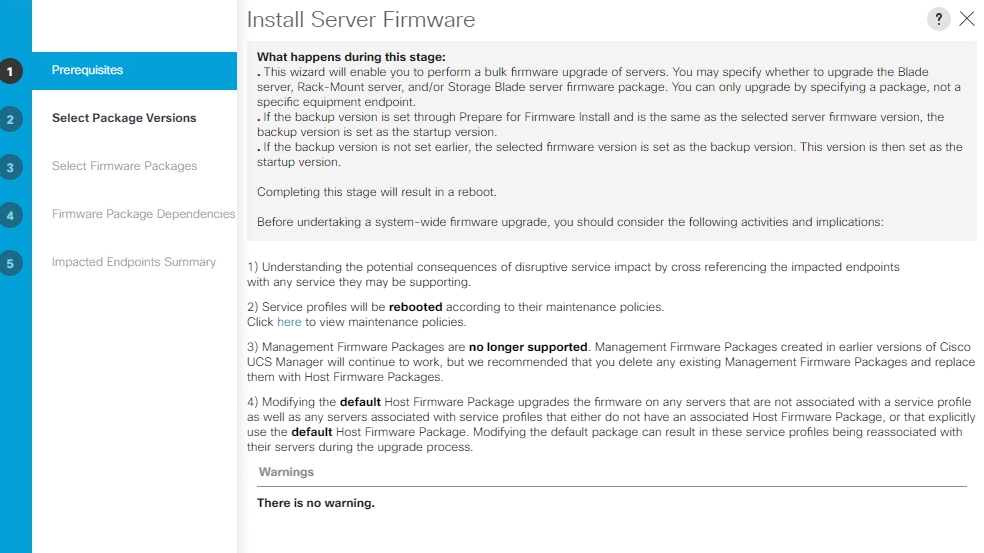Follow the "here" maintenance policies link
The height and width of the screenshot is (553, 984).
tap(289, 322)
